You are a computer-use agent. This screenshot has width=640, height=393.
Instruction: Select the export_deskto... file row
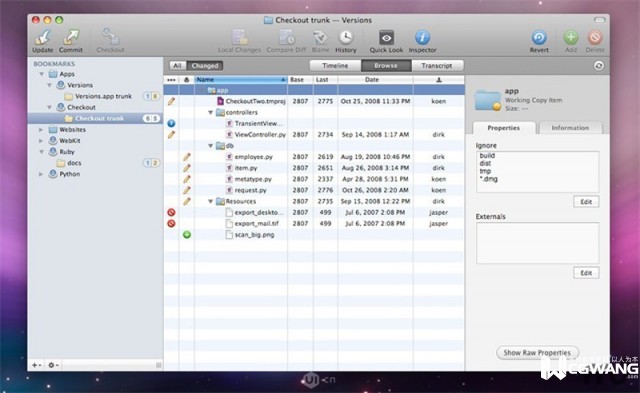(x=314, y=212)
